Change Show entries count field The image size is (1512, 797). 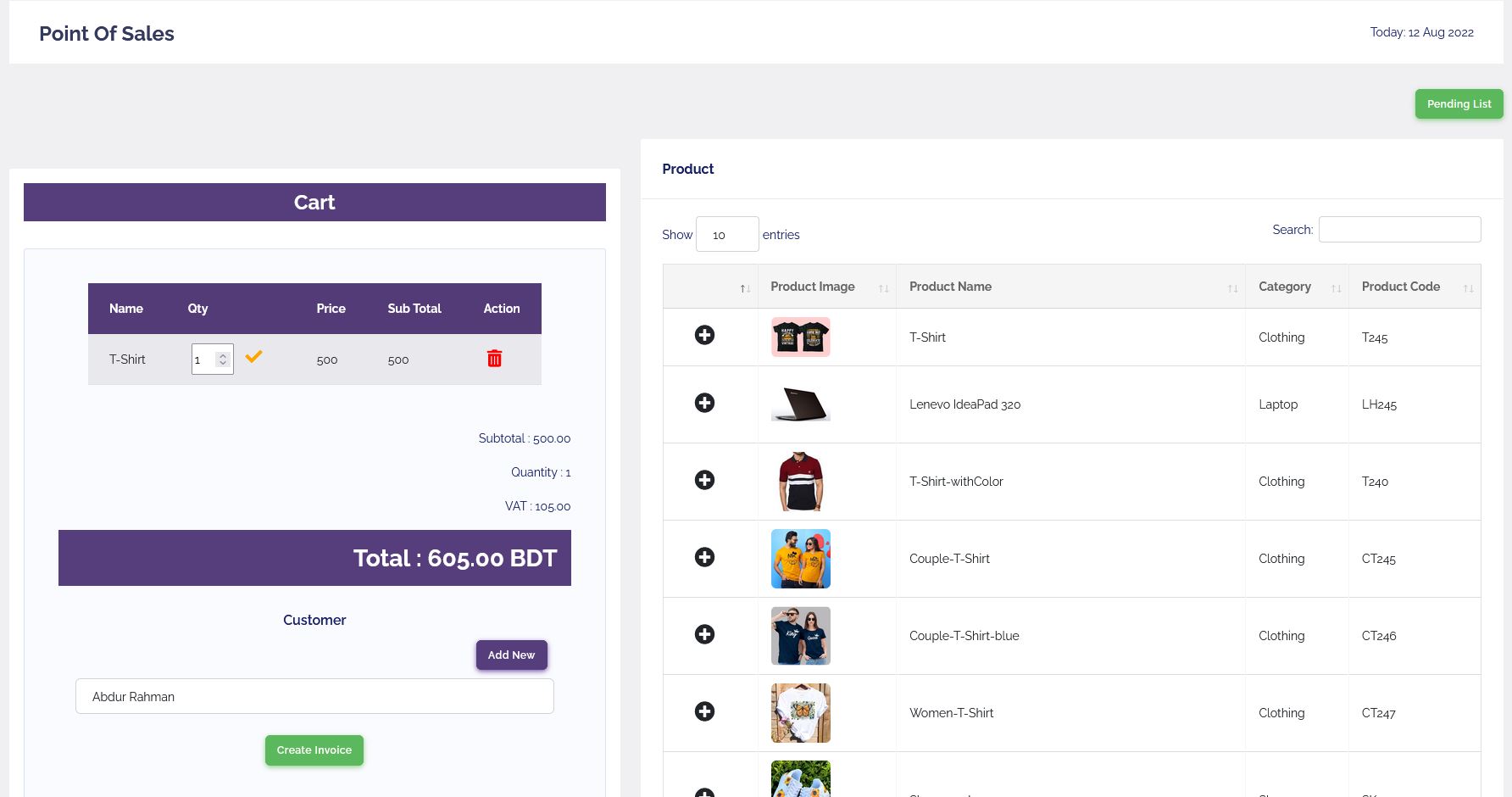tap(727, 234)
